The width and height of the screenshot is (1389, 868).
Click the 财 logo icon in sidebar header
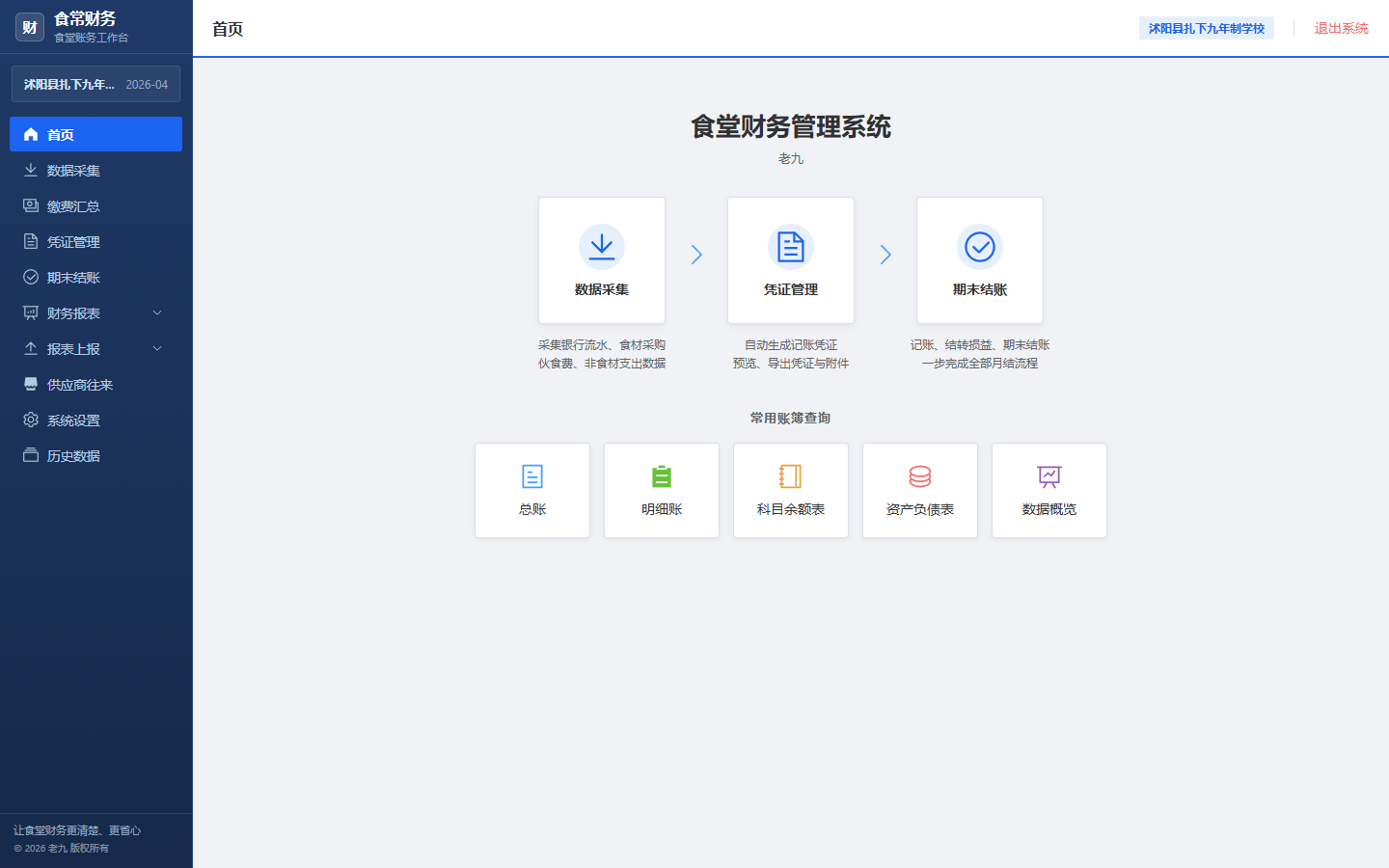tap(30, 27)
